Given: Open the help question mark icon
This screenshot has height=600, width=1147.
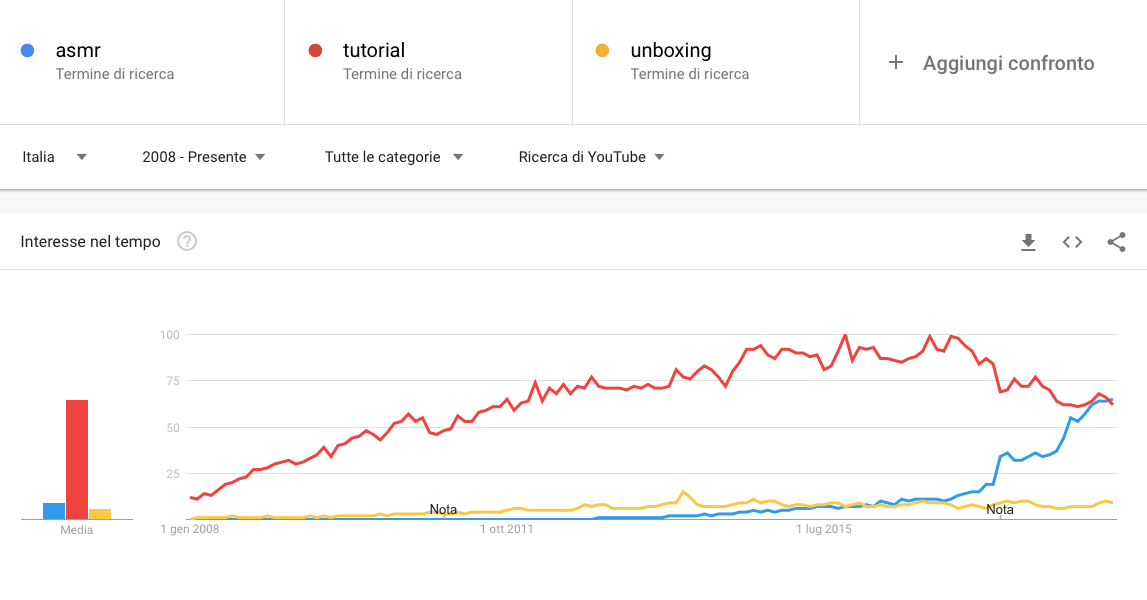Looking at the screenshot, I should [187, 241].
